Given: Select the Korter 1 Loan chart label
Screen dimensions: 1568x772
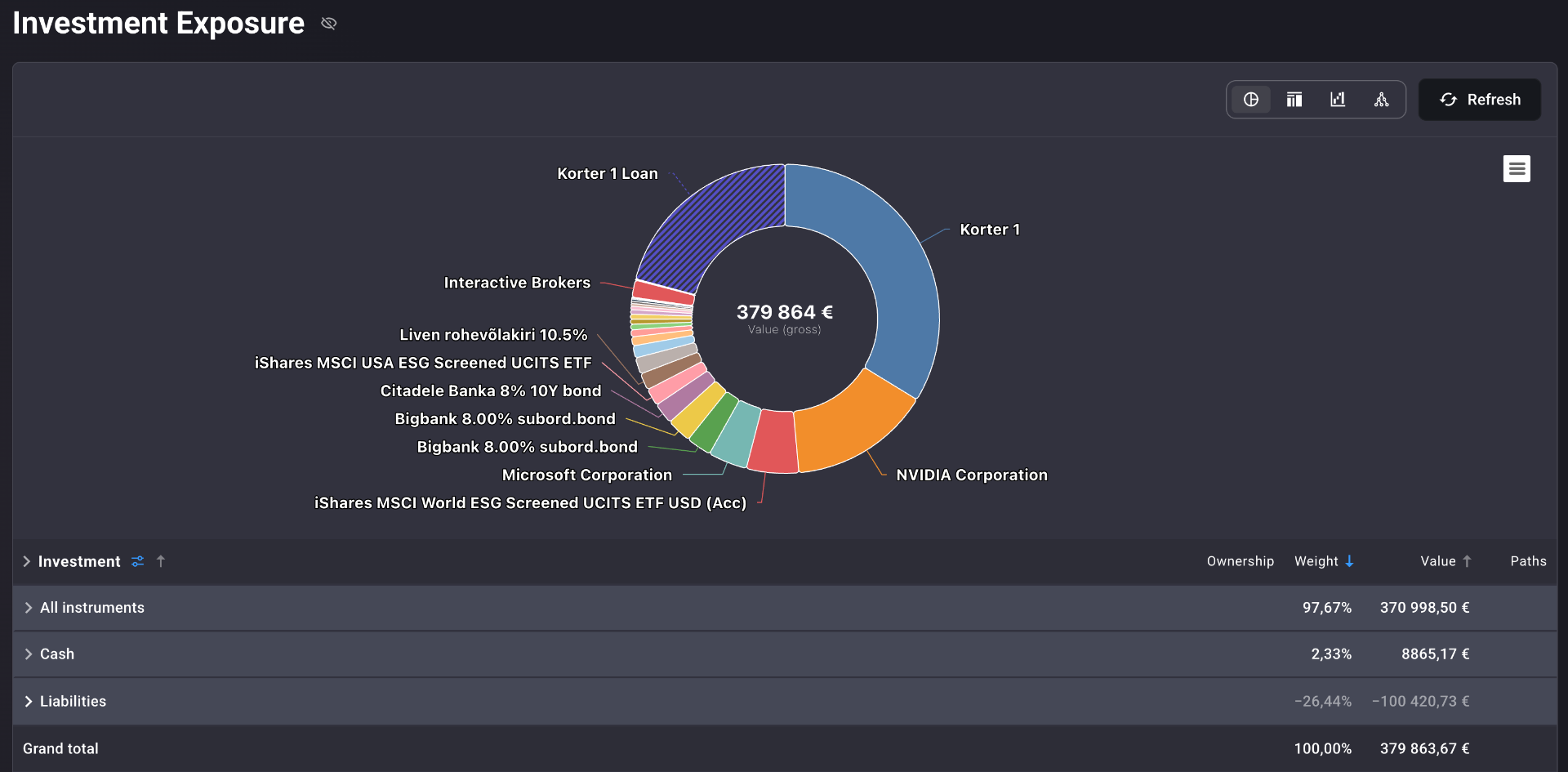Looking at the screenshot, I should coord(608,174).
